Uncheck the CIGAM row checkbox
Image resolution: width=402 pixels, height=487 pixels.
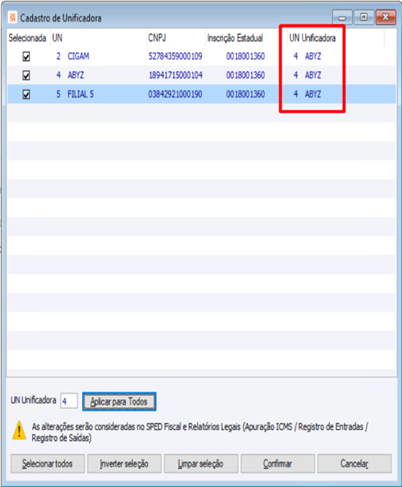point(26,57)
